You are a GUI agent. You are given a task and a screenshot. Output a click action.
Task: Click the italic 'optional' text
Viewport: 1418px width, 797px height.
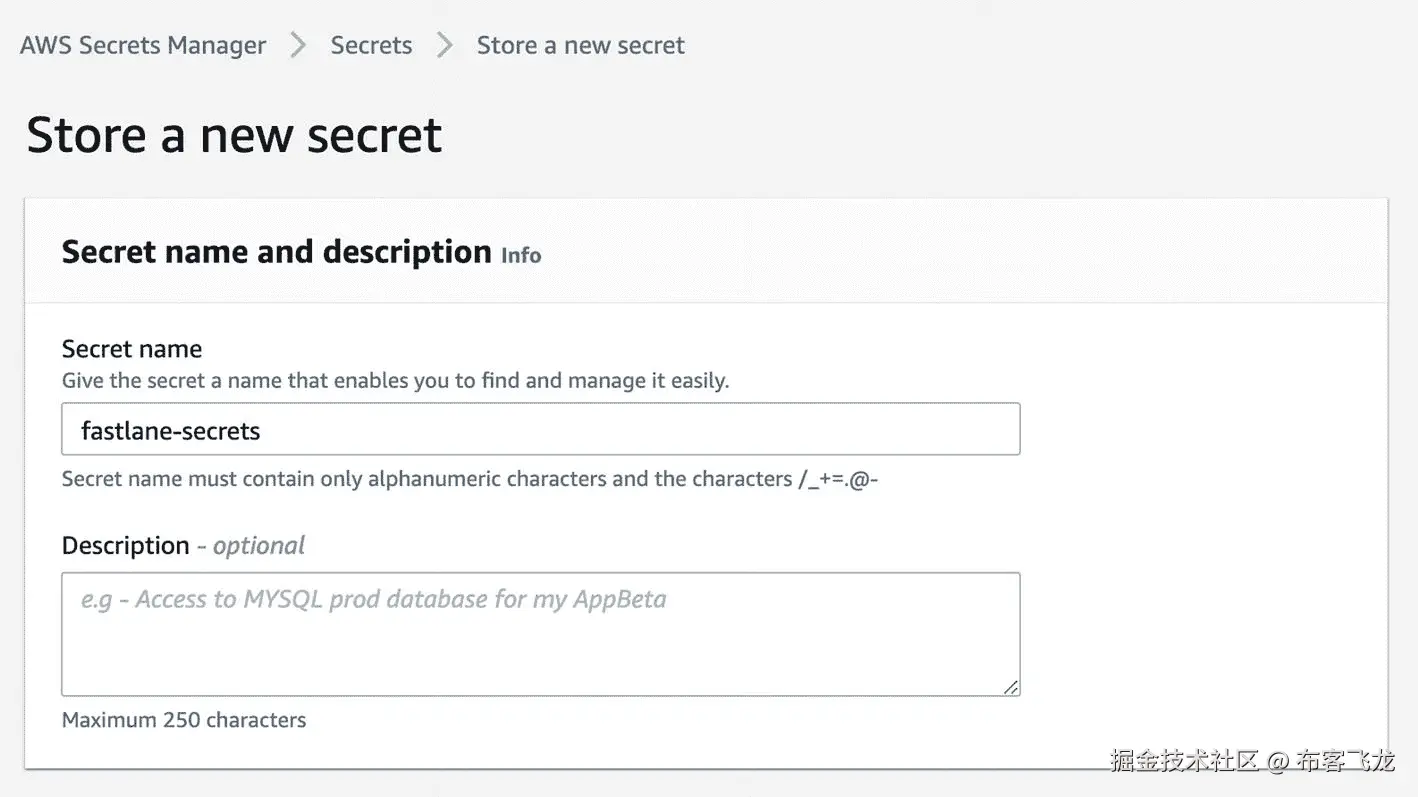pos(259,546)
